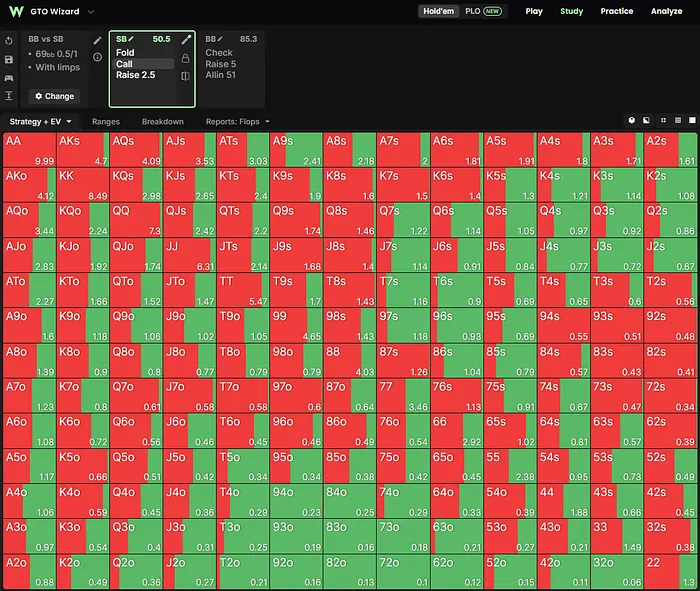Image resolution: width=700 pixels, height=591 pixels.
Task: Click the J4s hand cell
Action: click(564, 255)
